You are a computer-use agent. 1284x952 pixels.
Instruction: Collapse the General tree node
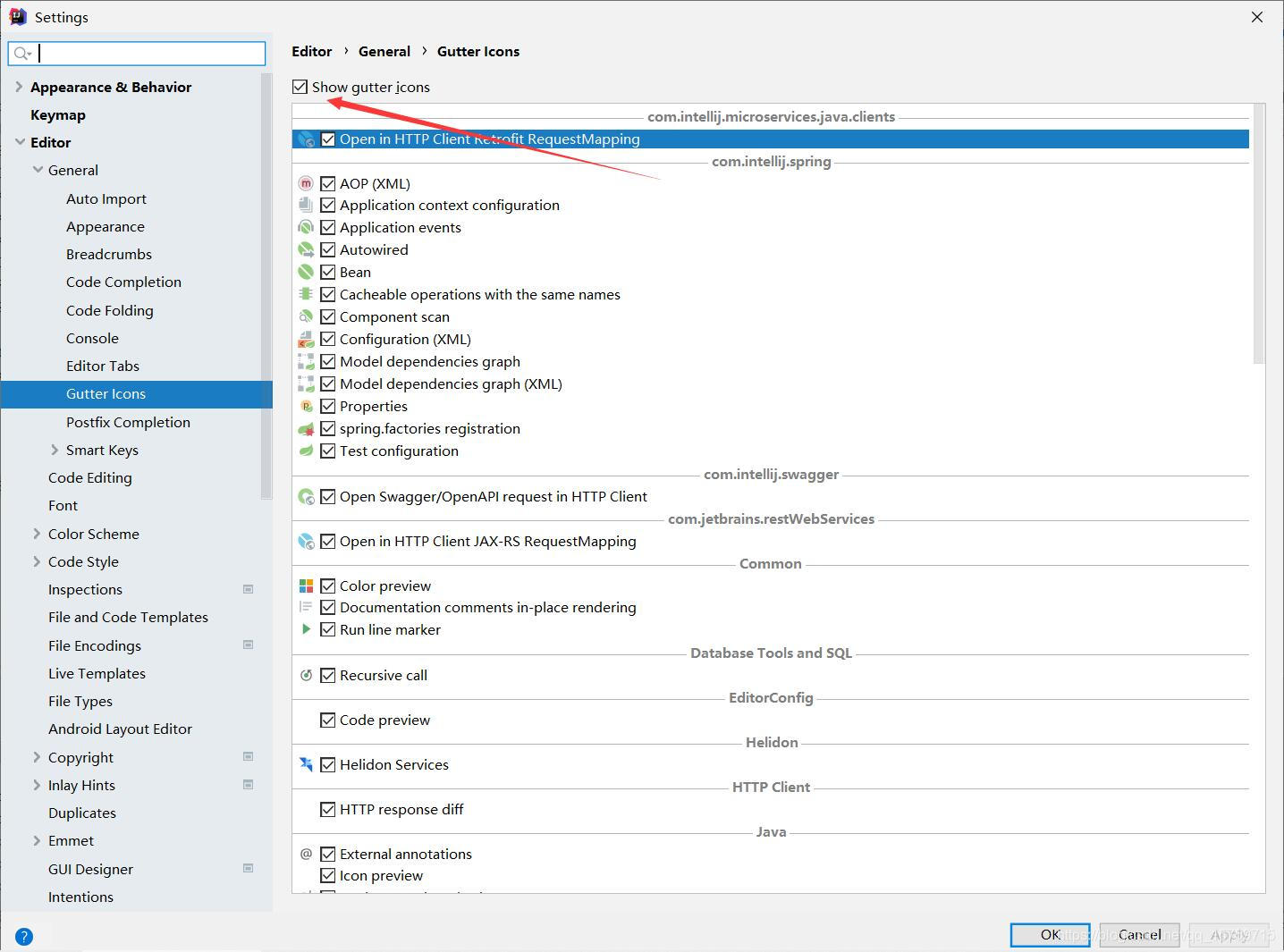38,170
